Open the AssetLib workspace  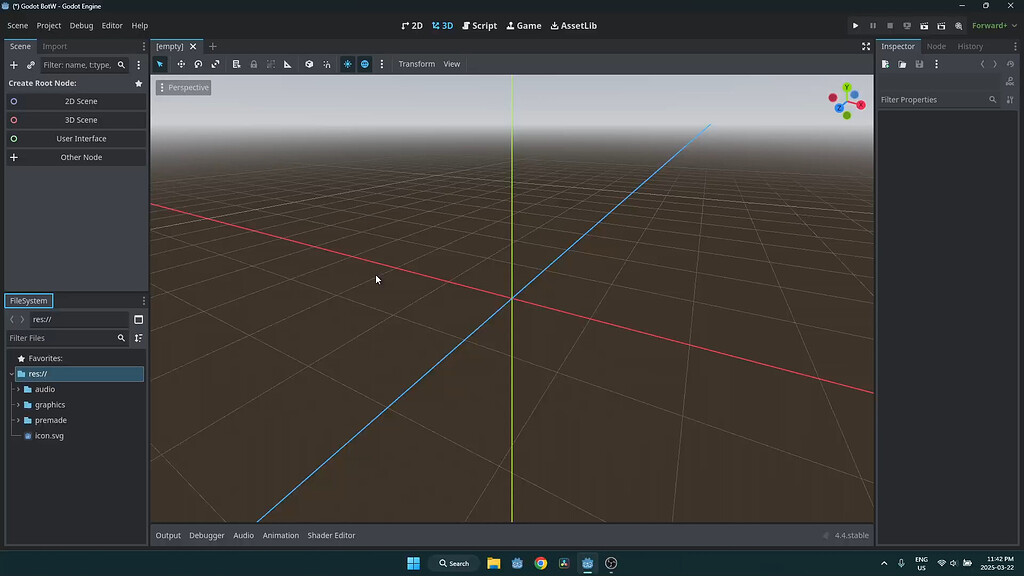(x=573, y=25)
